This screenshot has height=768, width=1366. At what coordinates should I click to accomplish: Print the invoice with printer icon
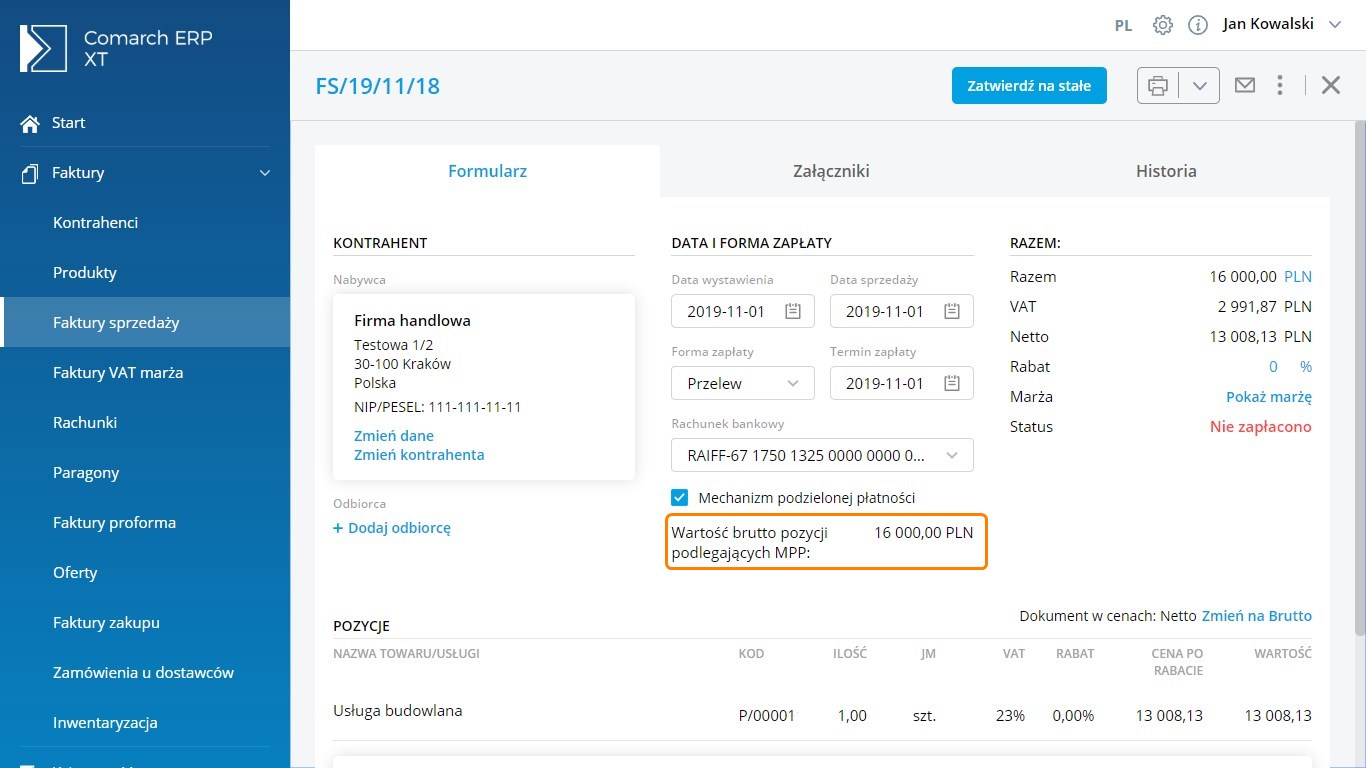1158,86
